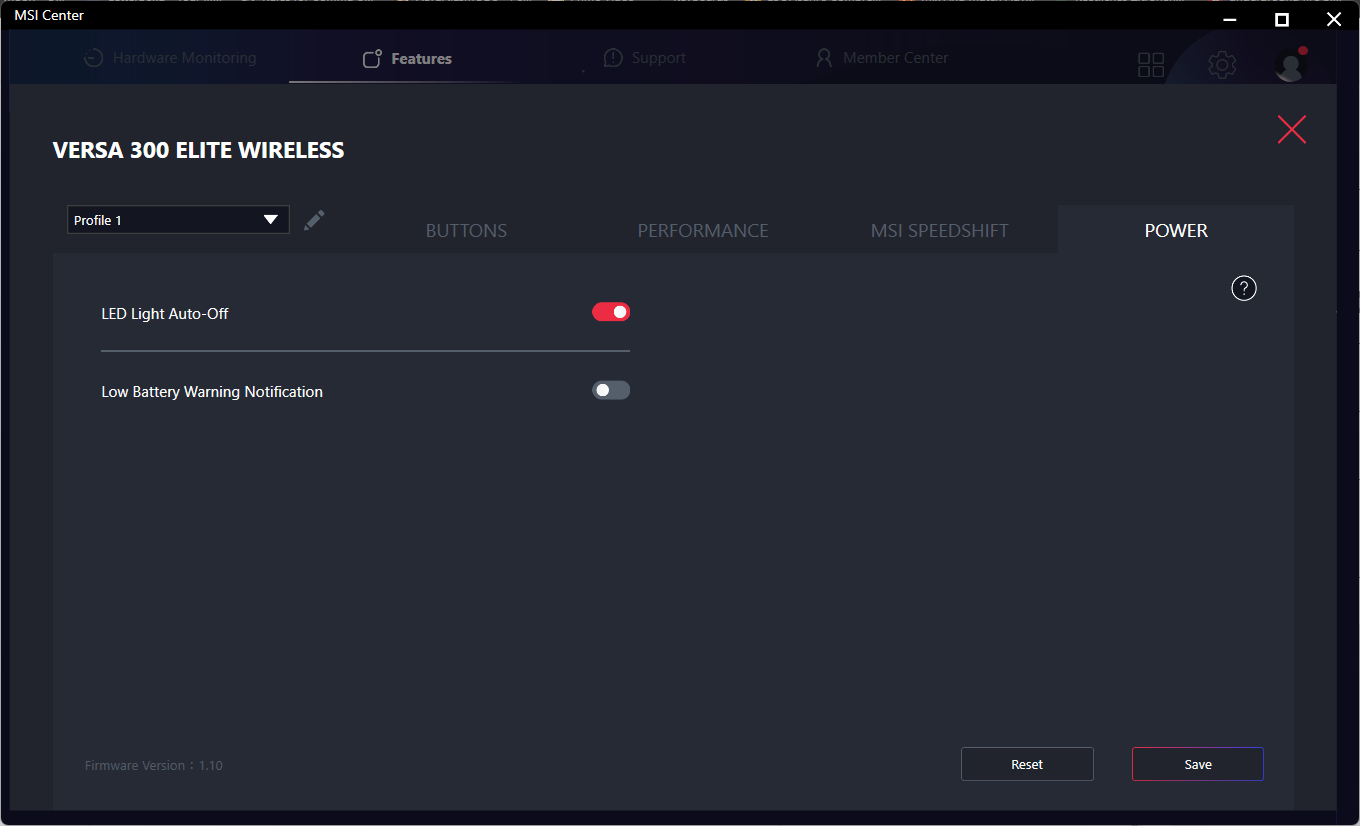Close the mouse settings panel with red X

tap(1292, 129)
